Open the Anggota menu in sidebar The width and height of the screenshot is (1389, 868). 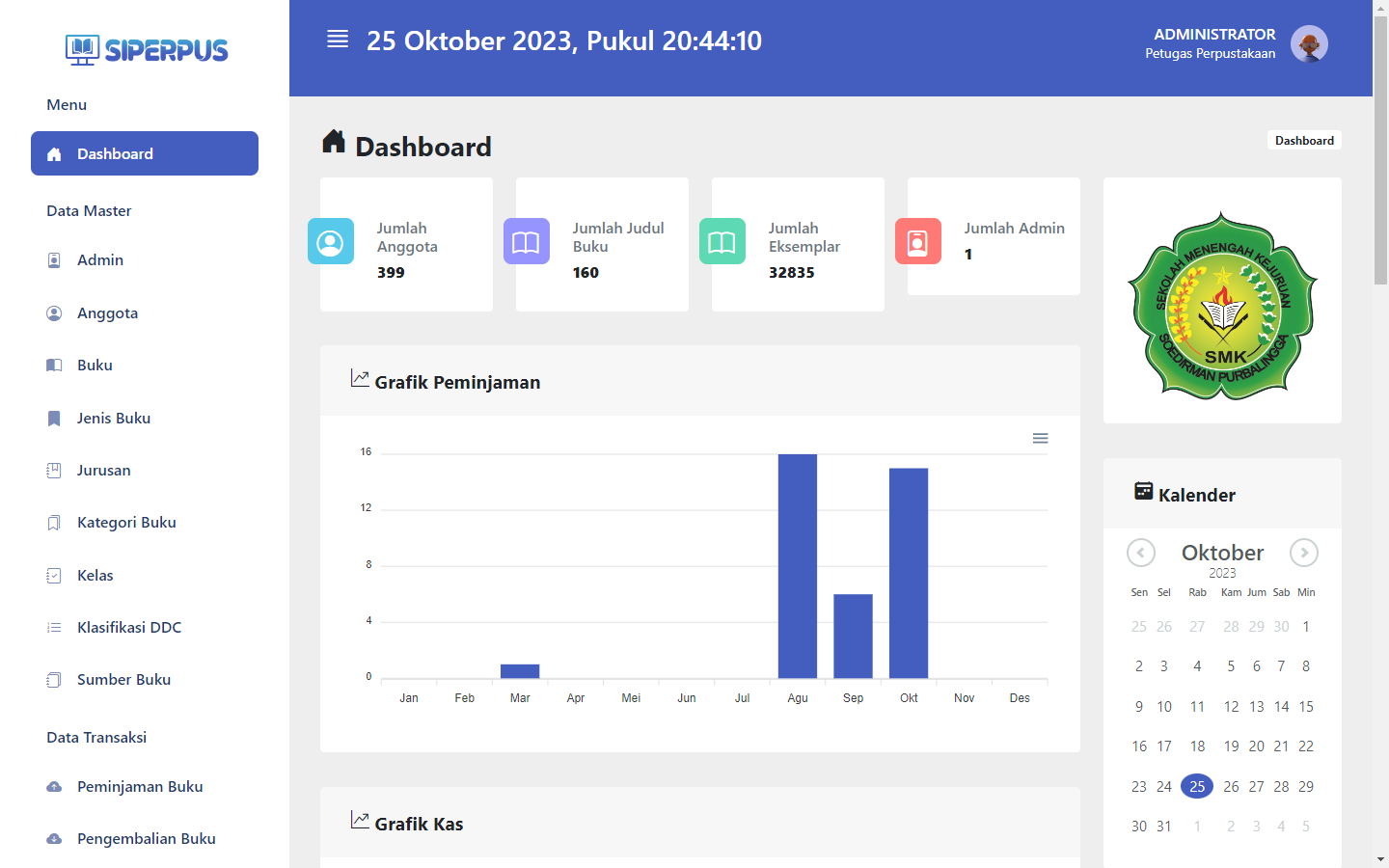(x=107, y=313)
